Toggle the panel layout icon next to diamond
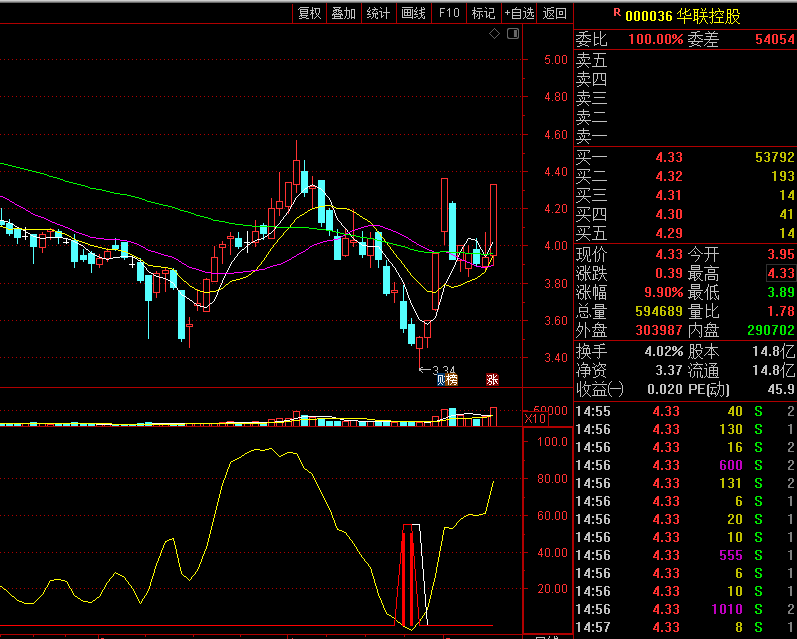The height and width of the screenshot is (639, 797). tap(513, 34)
